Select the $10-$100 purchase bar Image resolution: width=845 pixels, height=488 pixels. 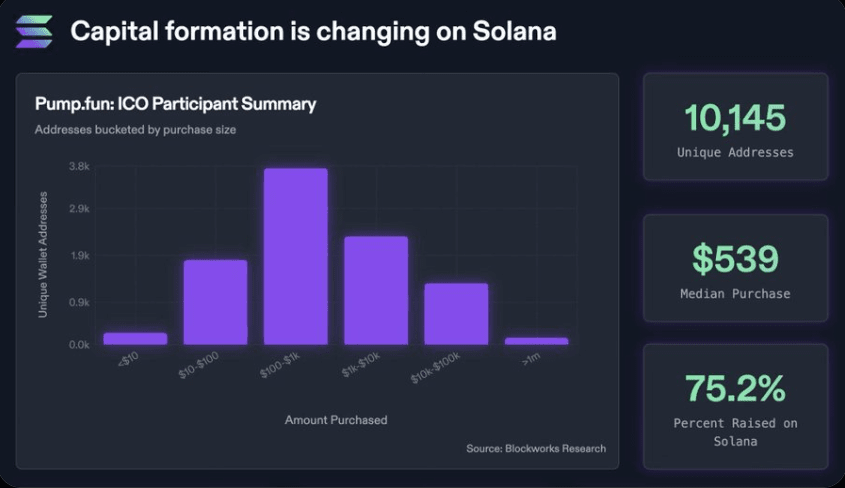(216, 302)
